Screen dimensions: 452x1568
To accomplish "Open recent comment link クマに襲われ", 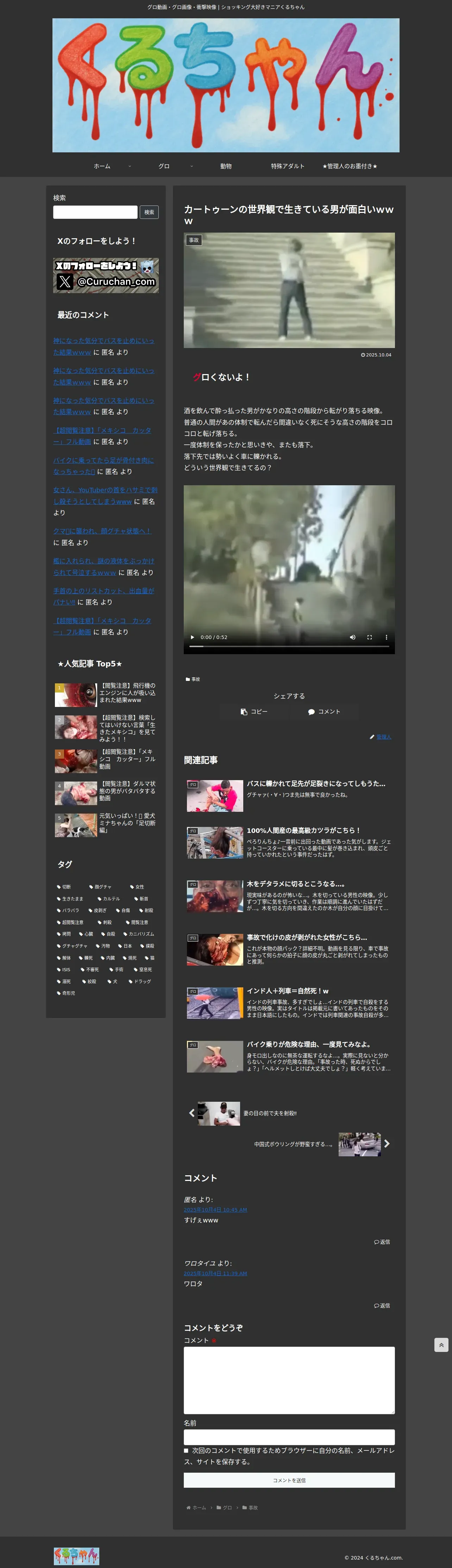I will (x=102, y=531).
